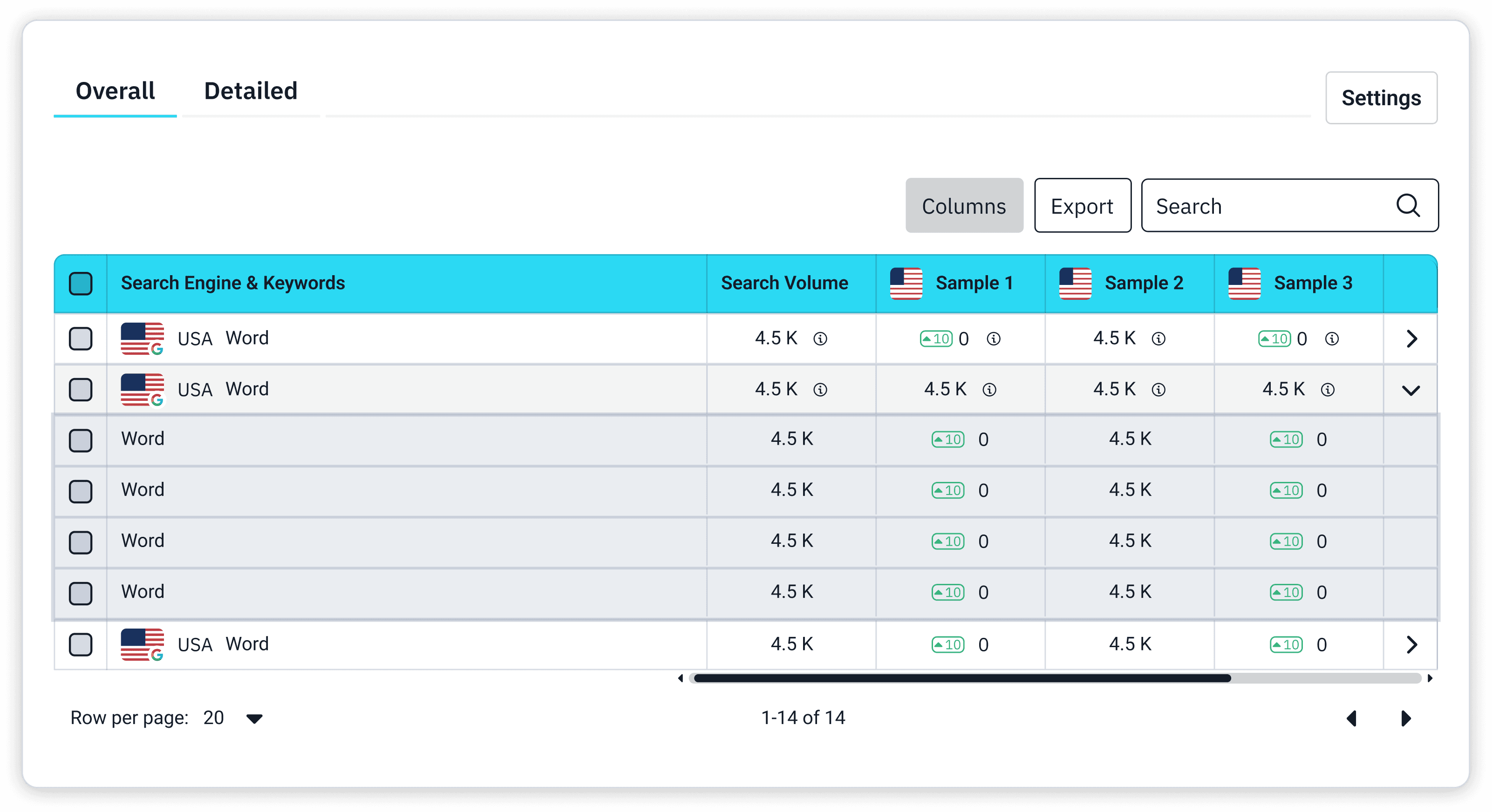Go to previous page with left arrow

click(x=1352, y=718)
